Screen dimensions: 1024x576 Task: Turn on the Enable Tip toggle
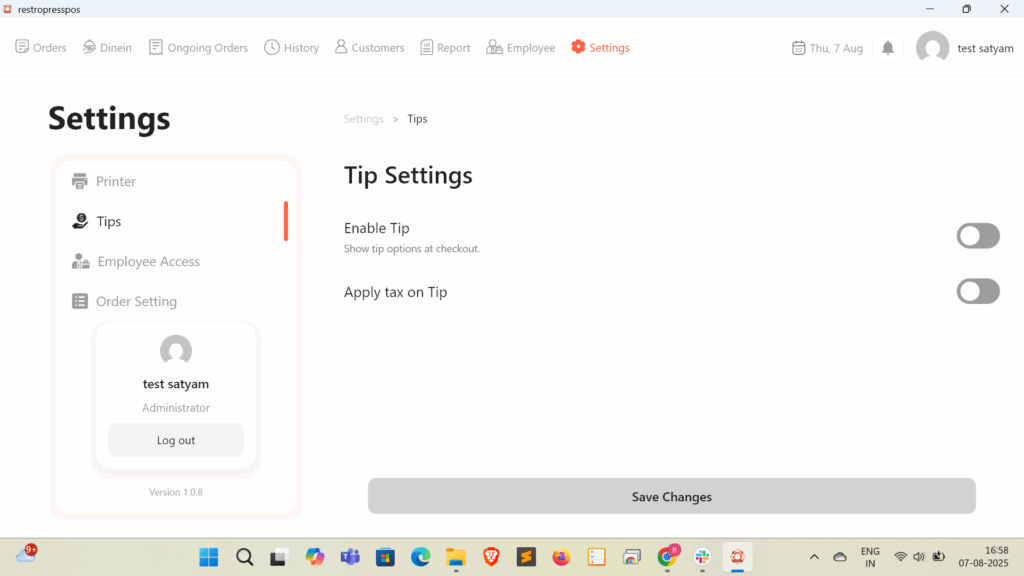pos(977,236)
